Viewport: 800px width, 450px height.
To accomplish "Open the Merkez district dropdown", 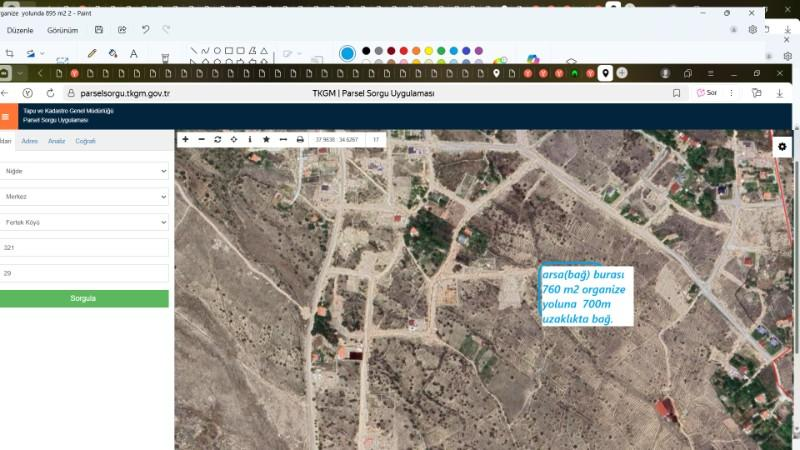I will (84, 196).
